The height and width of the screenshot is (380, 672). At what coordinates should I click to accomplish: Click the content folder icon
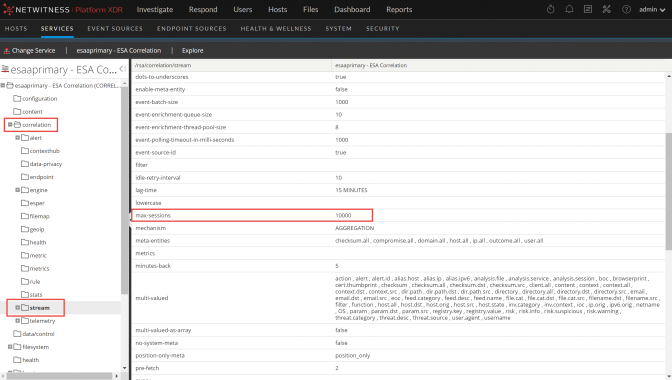17,111
